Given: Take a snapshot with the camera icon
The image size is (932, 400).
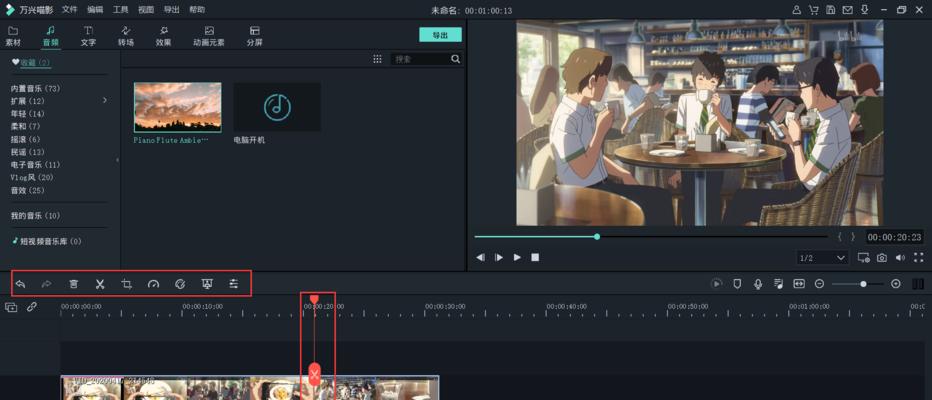Looking at the screenshot, I should [881, 257].
